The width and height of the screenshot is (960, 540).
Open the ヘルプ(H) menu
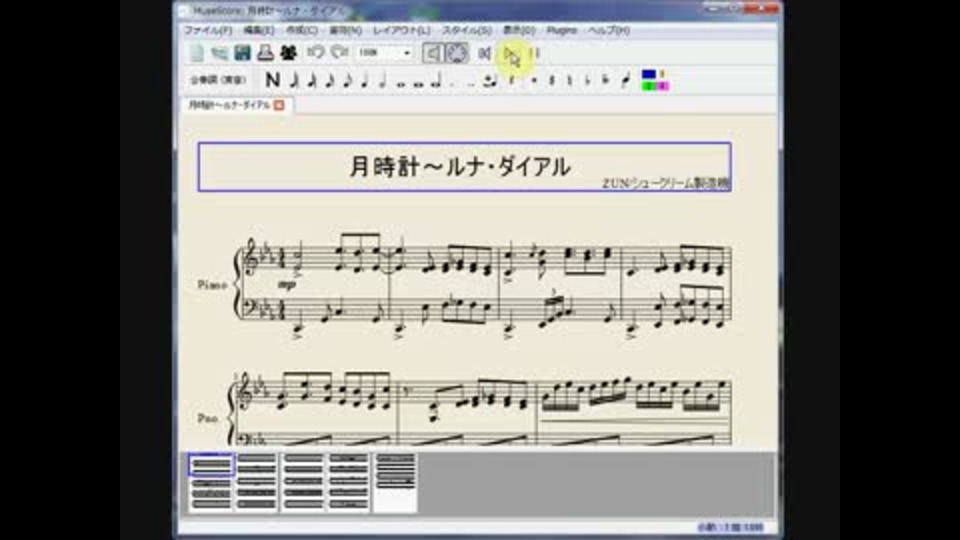[609, 30]
